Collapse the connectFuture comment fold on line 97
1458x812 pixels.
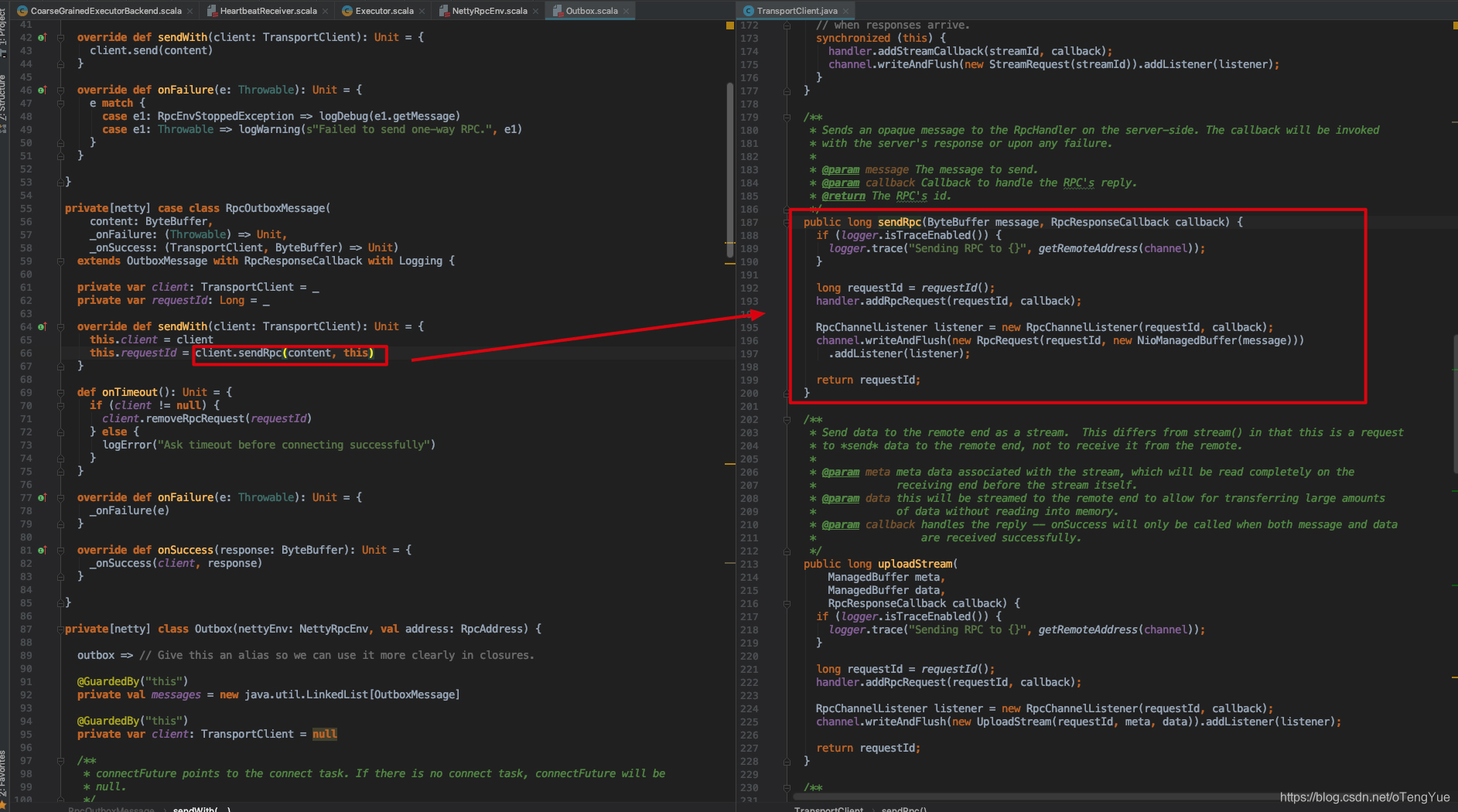tap(60, 760)
